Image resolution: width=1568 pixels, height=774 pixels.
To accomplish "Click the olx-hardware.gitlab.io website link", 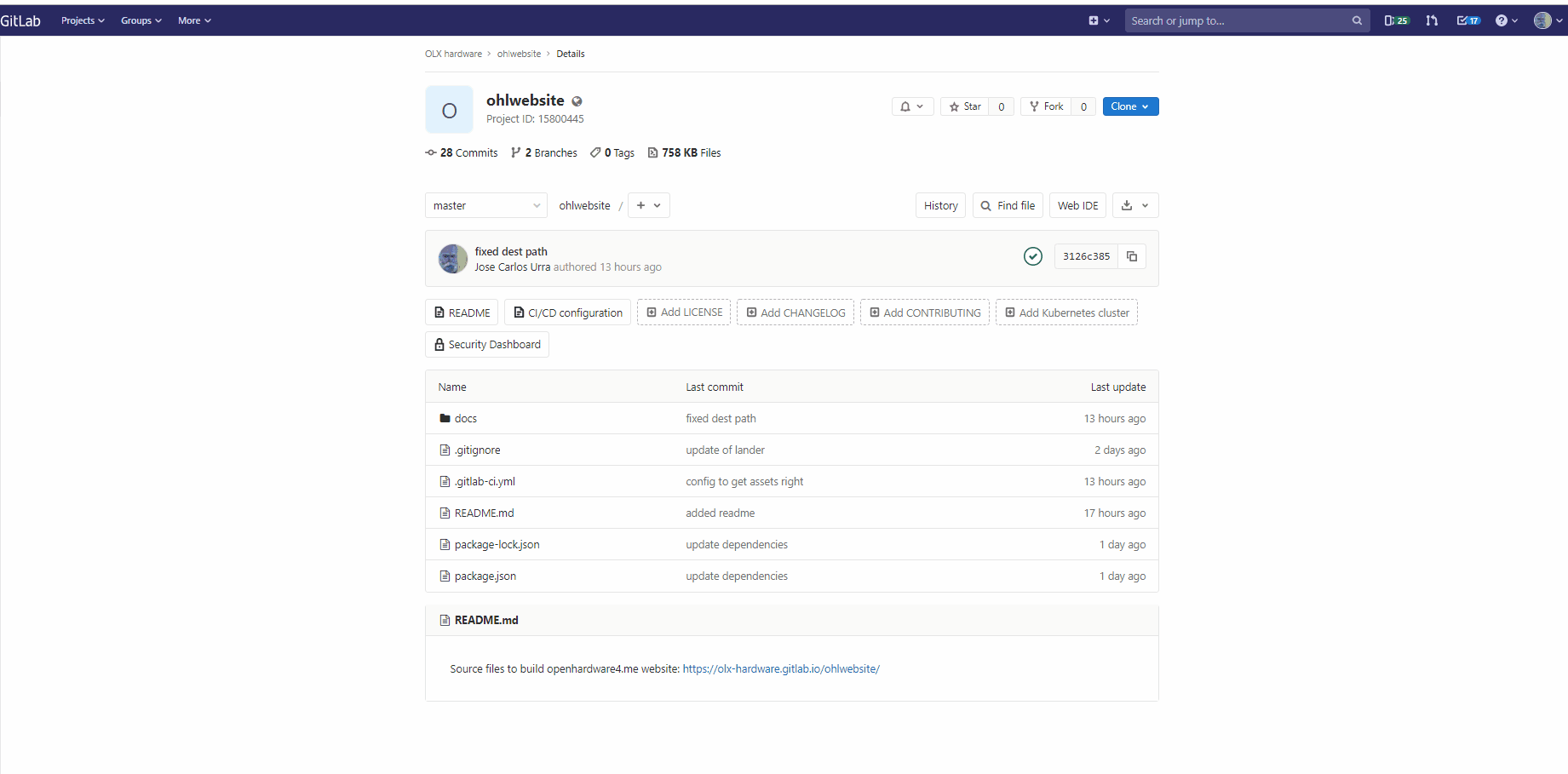I will tap(781, 669).
